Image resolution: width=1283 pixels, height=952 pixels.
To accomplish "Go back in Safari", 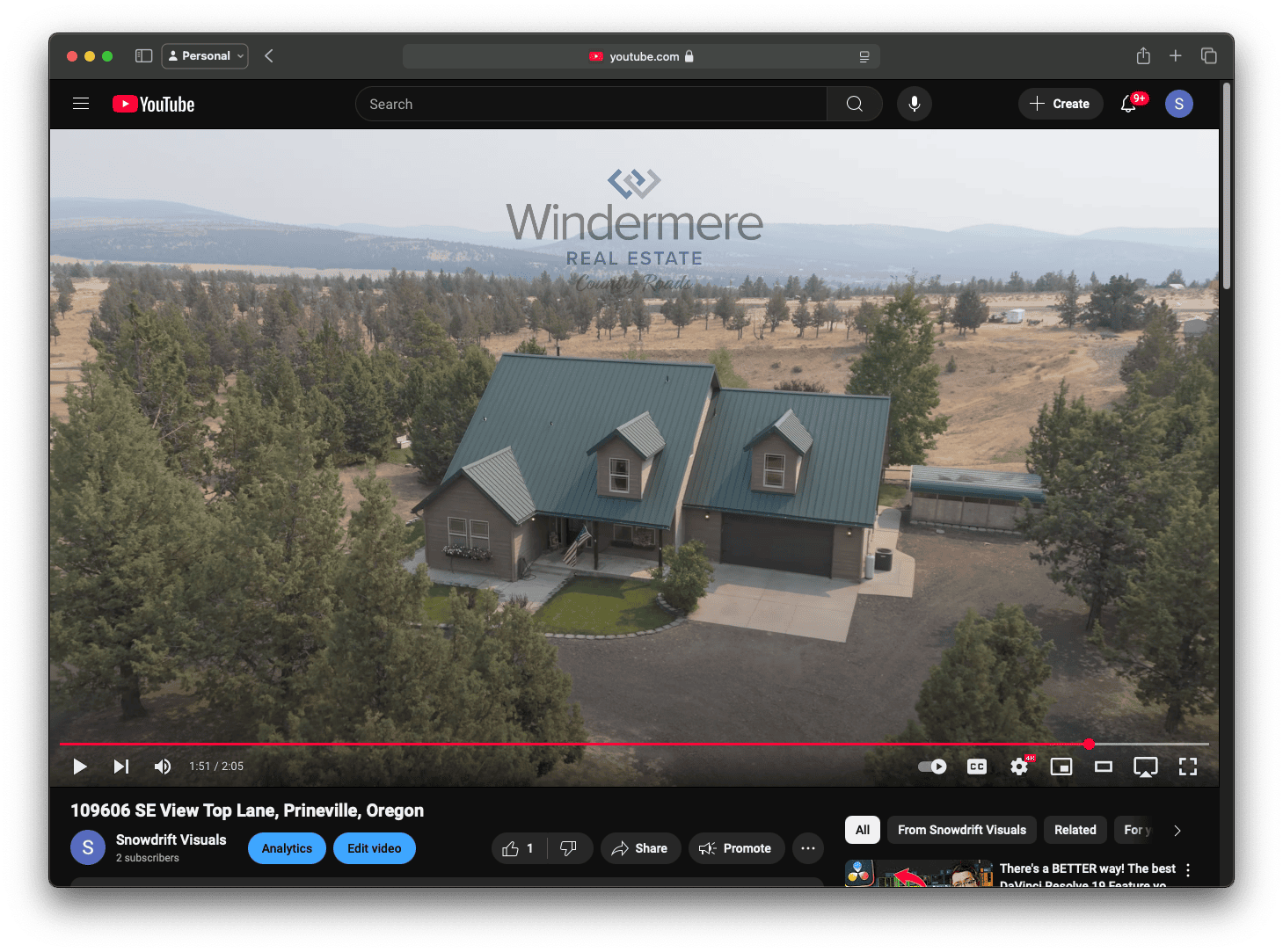I will click(x=269, y=55).
